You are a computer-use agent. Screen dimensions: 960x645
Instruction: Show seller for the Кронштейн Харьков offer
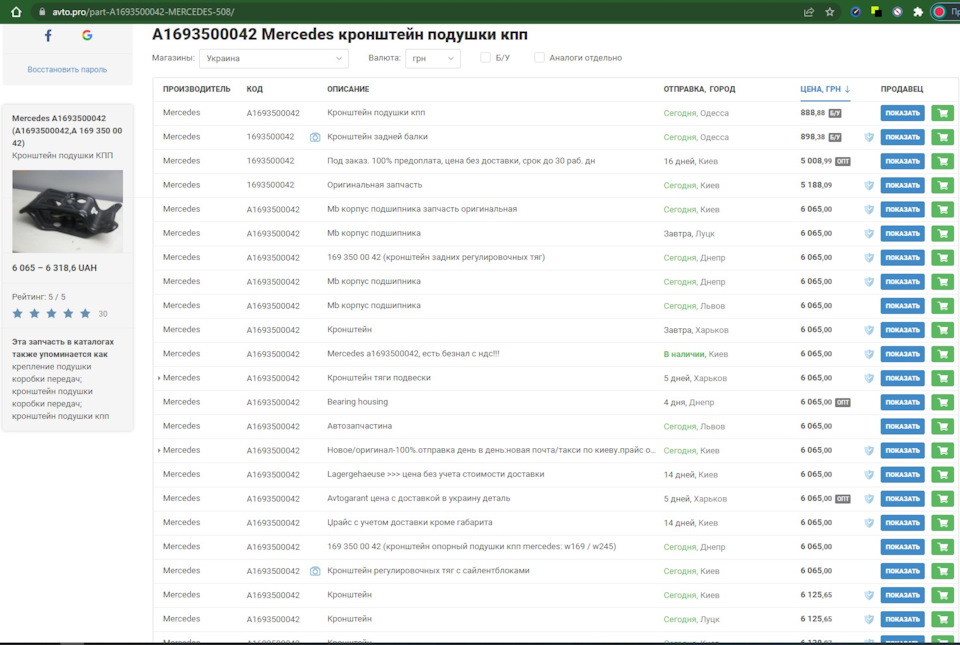pos(902,330)
